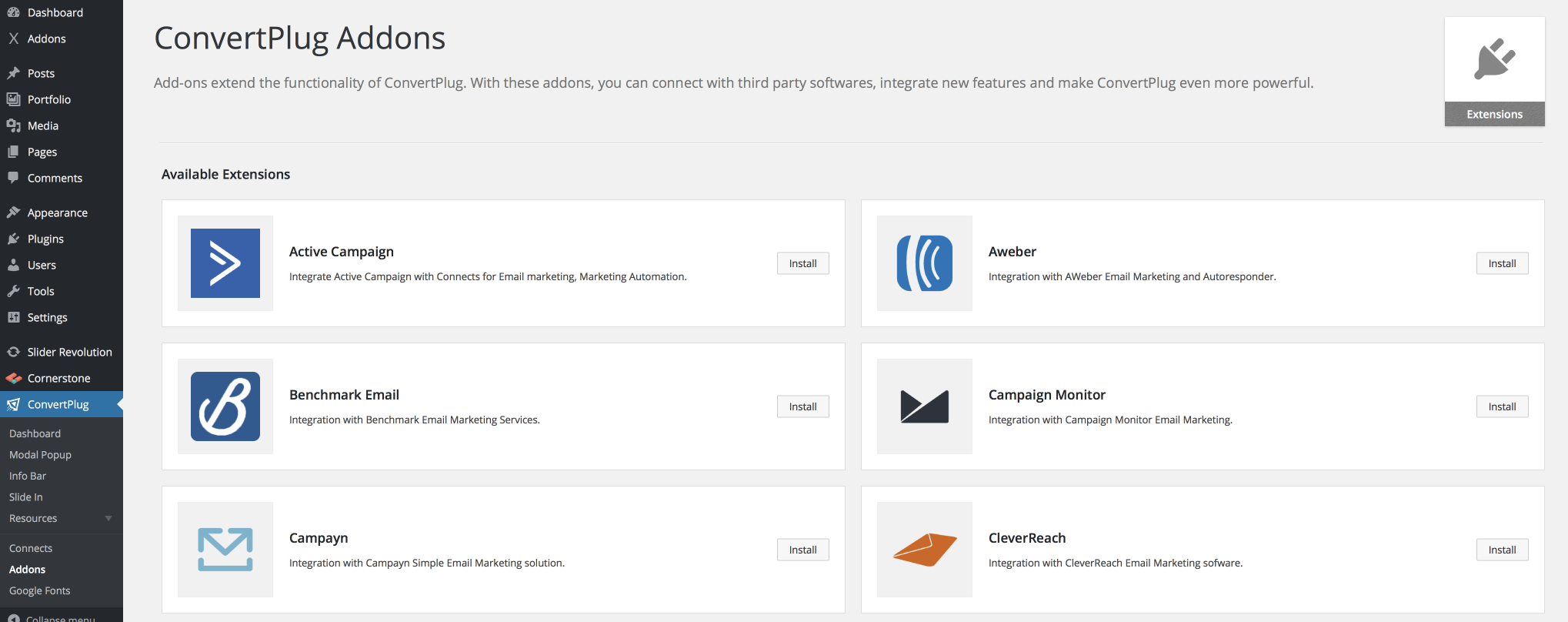This screenshot has height=622, width=1568.
Task: Click the CleverReach title text
Action: pos(1027,538)
